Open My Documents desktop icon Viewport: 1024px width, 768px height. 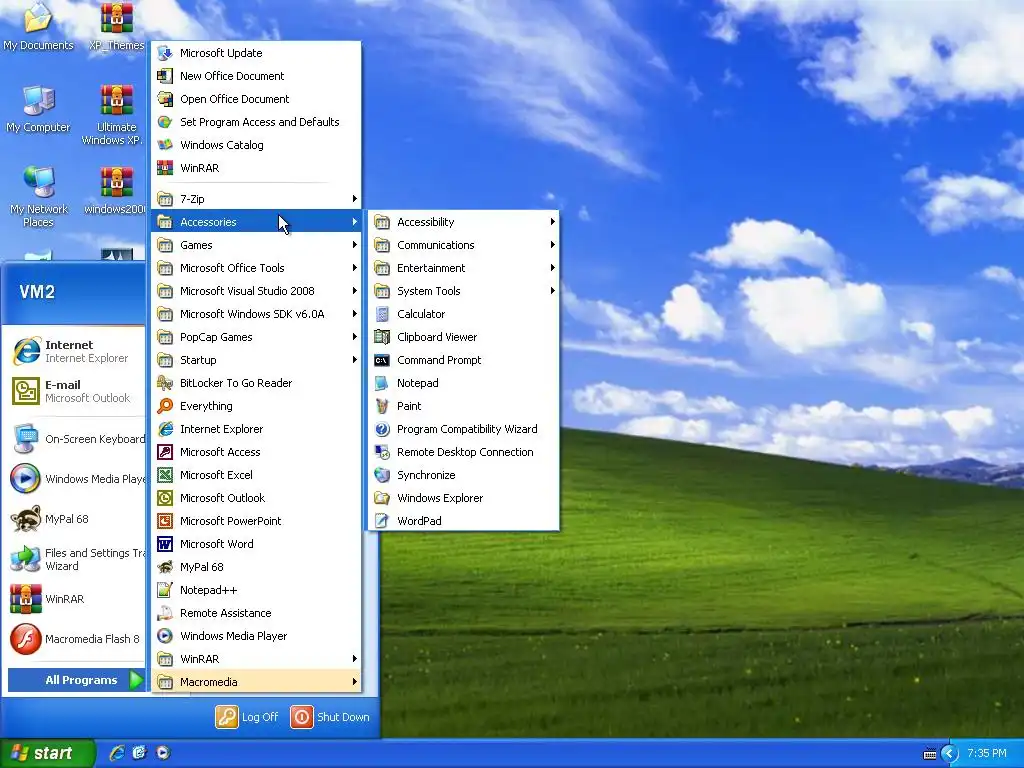click(39, 27)
